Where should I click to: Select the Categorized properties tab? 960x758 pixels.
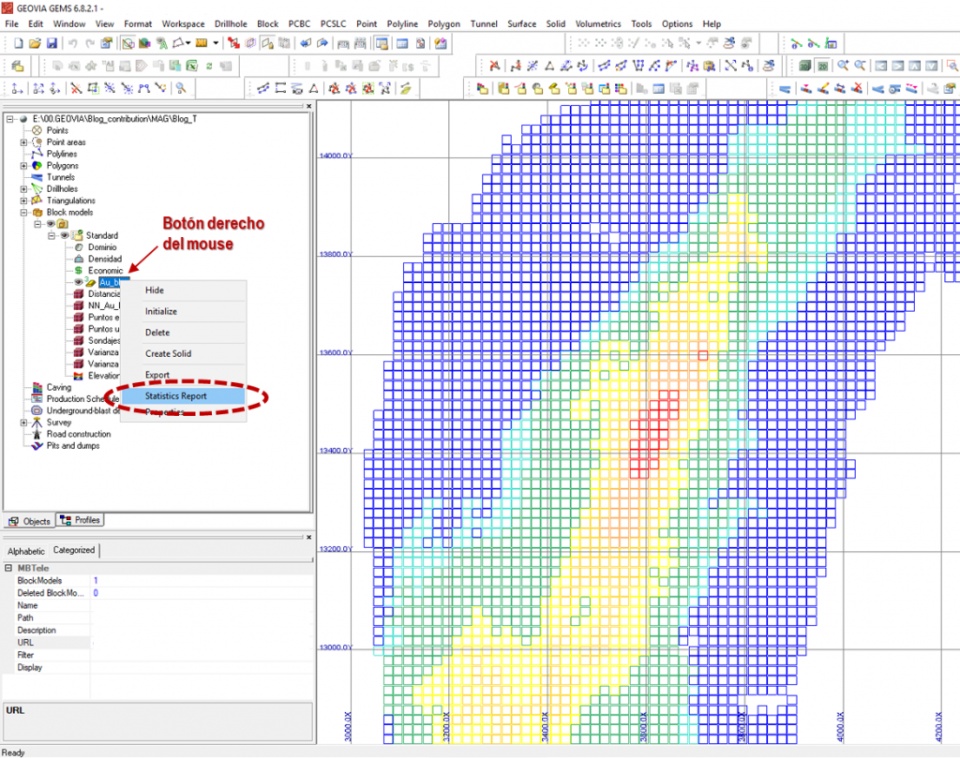click(x=74, y=550)
